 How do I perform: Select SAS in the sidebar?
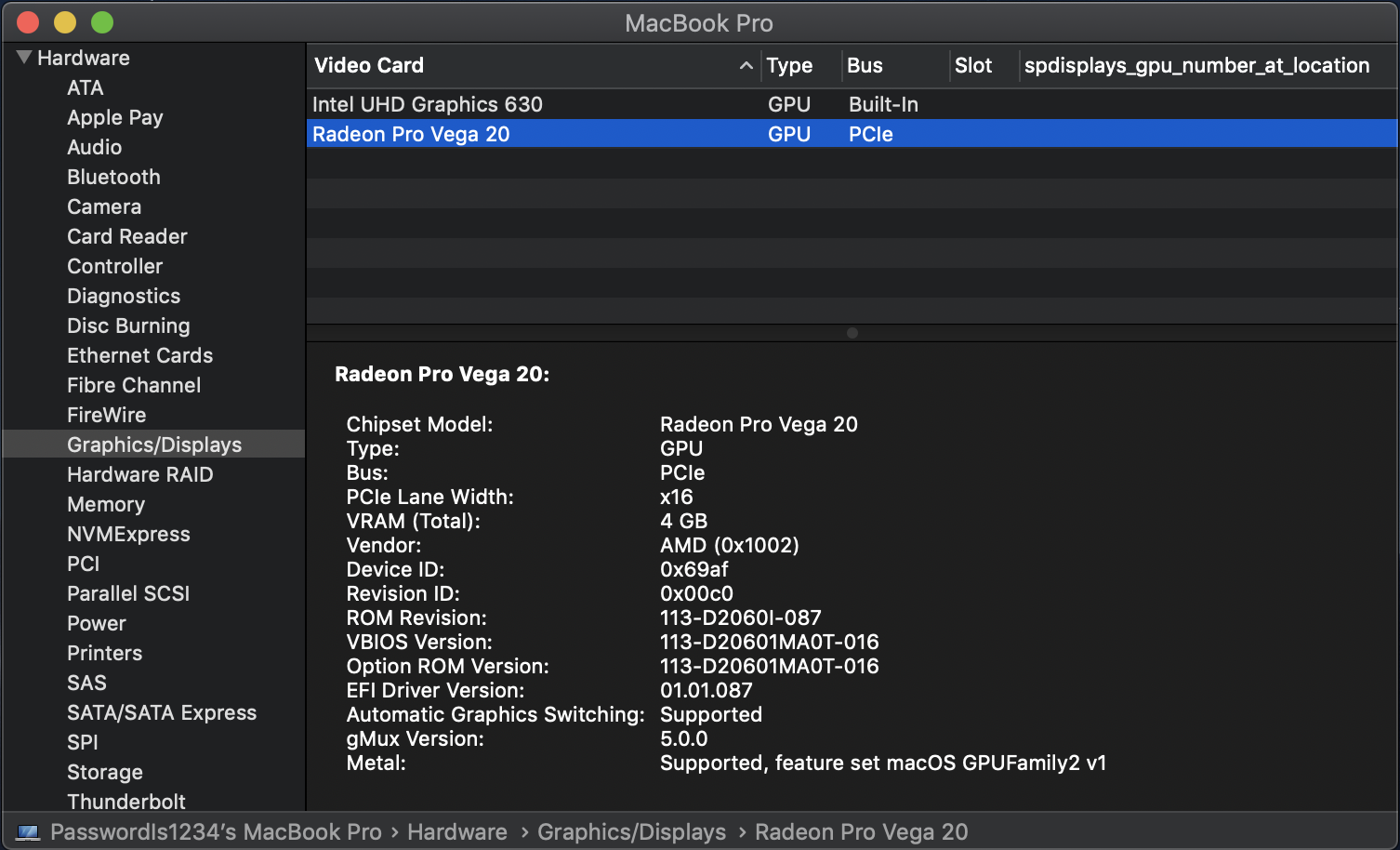pos(87,683)
